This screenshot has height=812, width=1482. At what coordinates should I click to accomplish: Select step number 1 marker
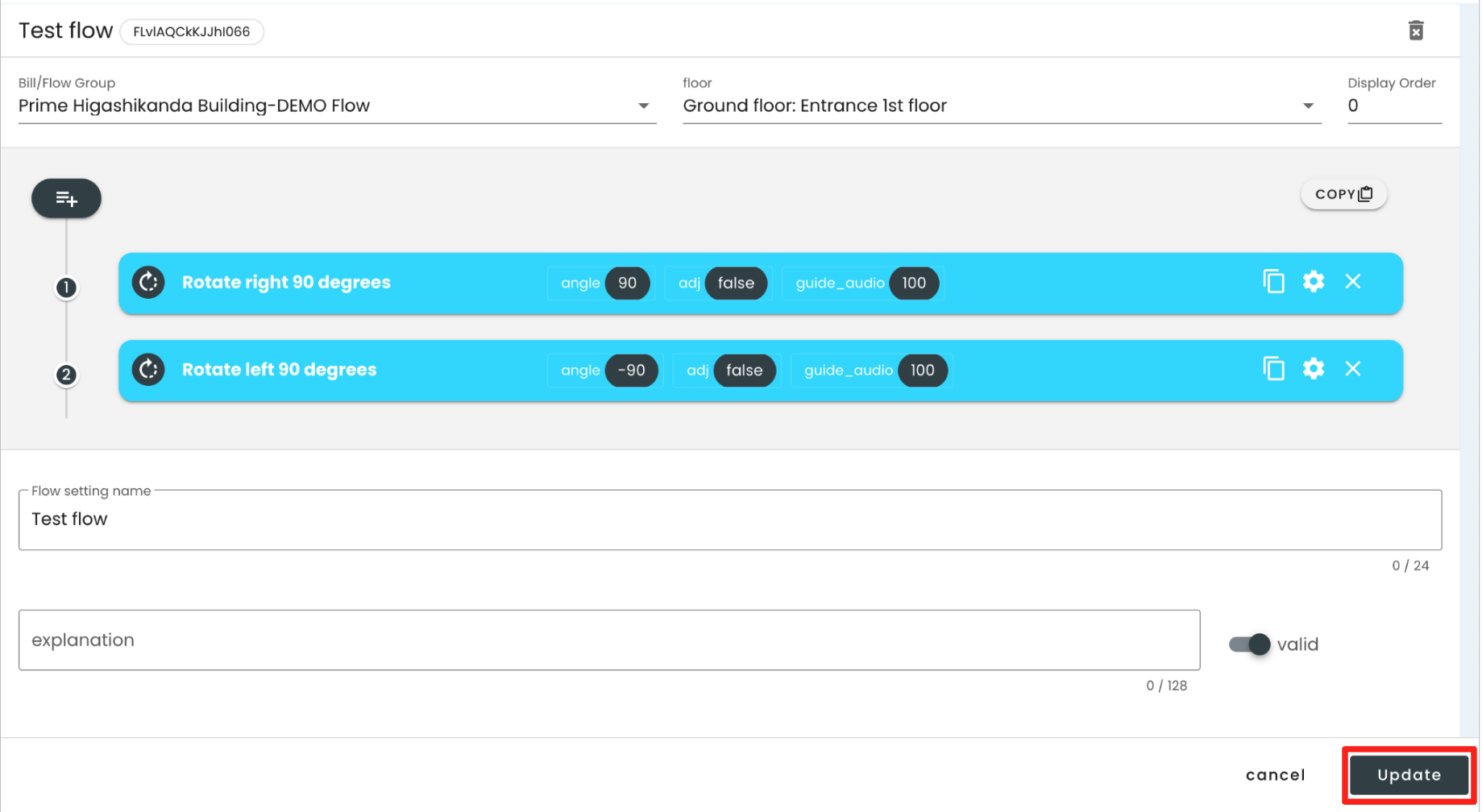(66, 288)
